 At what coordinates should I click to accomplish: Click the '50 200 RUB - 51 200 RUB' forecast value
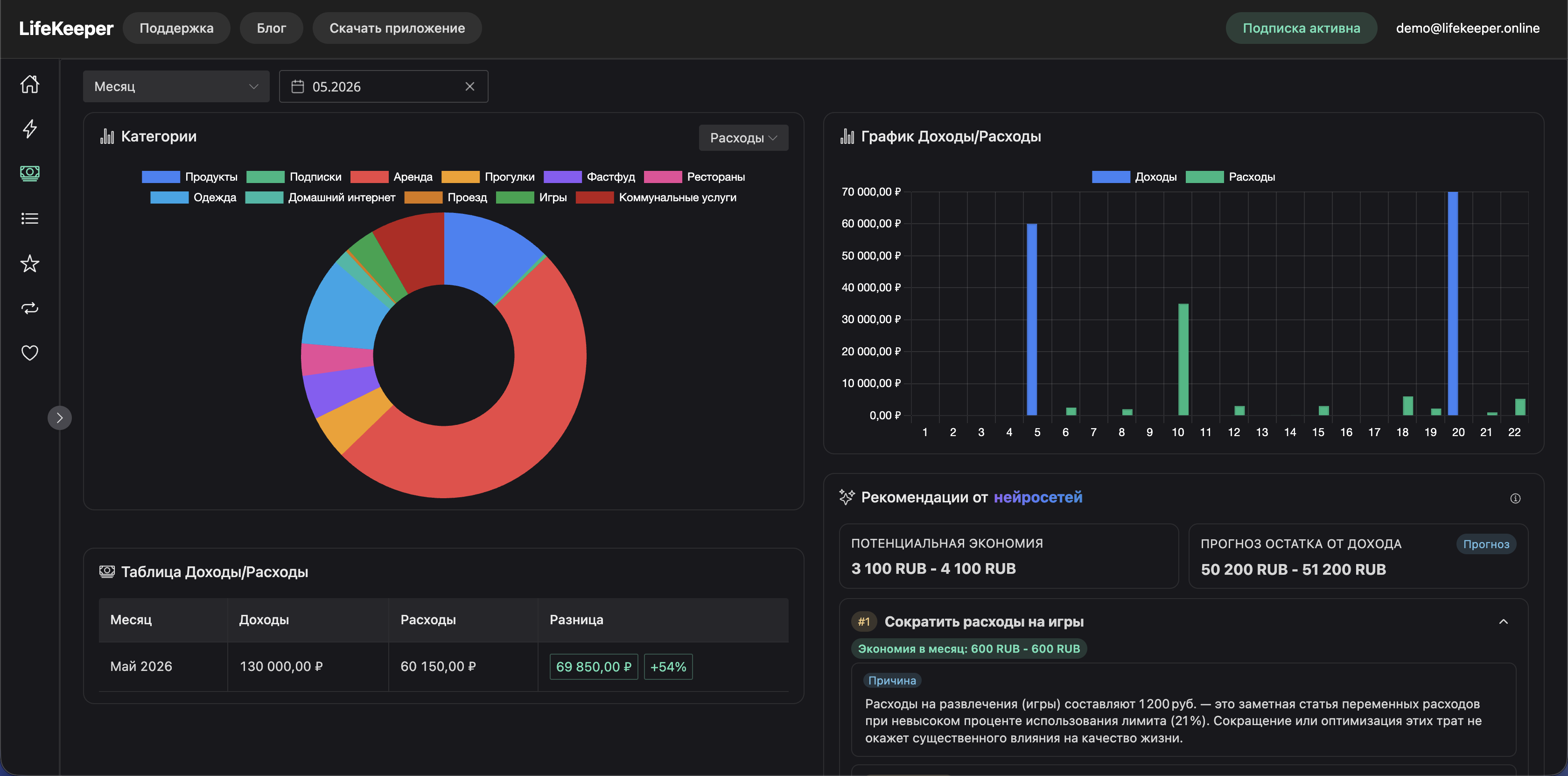(x=1293, y=570)
